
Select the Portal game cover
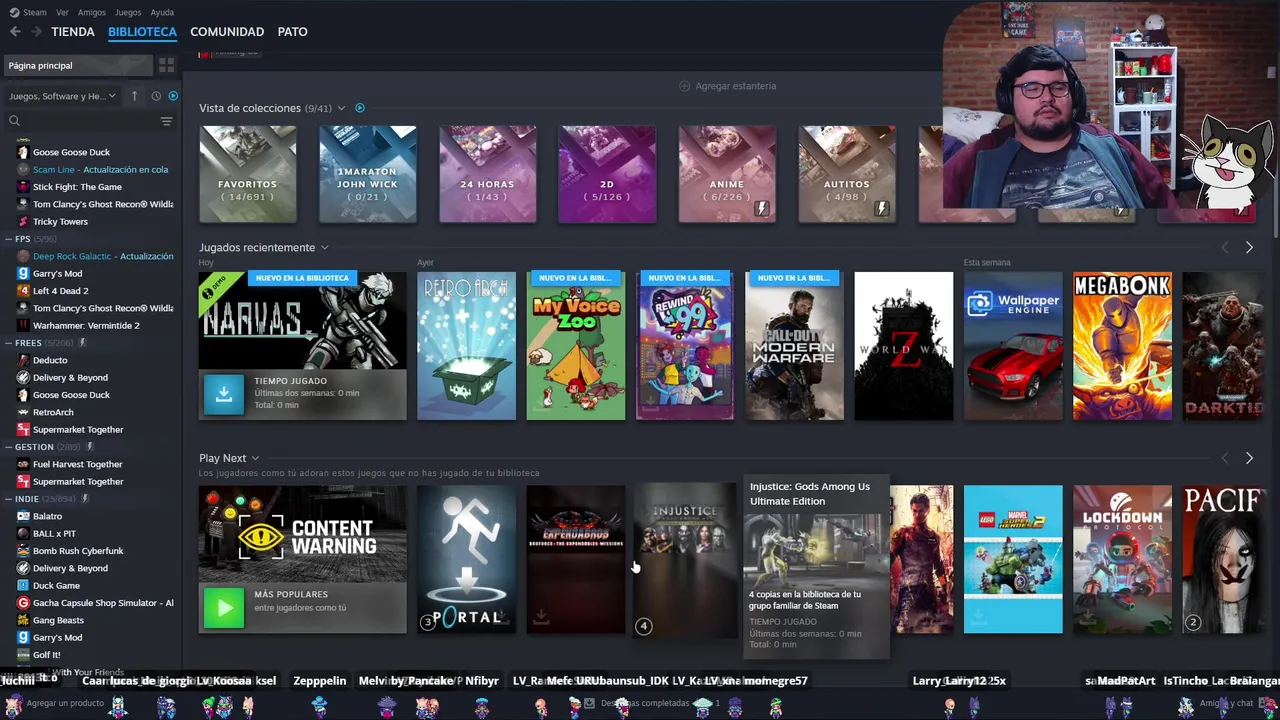pos(466,559)
